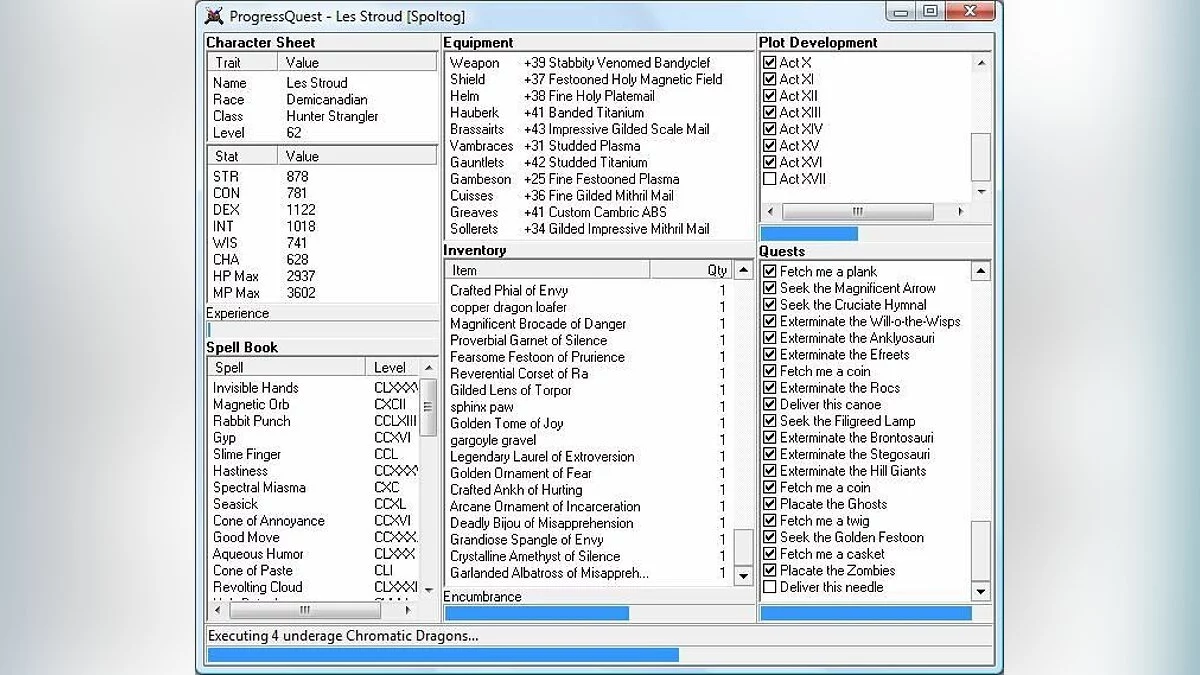Screen dimensions: 1200x675
Task: Click the STR stat value 878
Action: pos(297,176)
